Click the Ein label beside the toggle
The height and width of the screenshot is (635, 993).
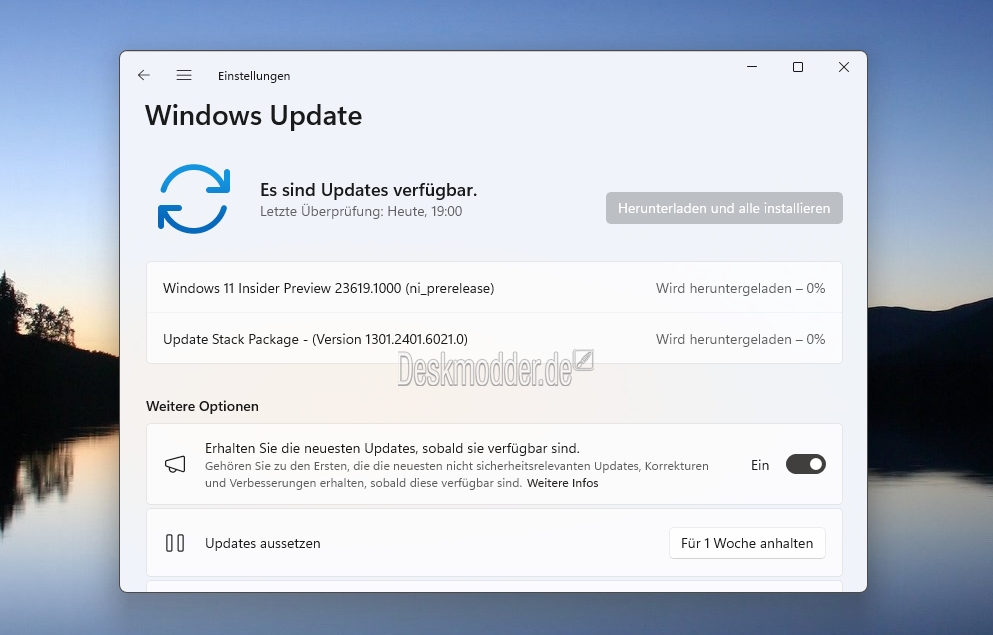[x=760, y=465]
